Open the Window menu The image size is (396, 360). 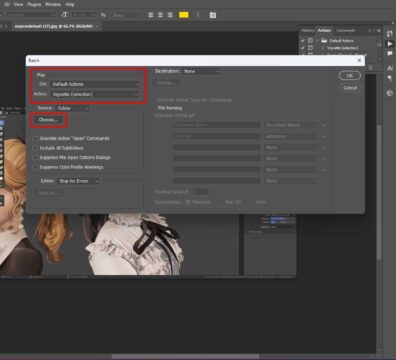point(53,4)
